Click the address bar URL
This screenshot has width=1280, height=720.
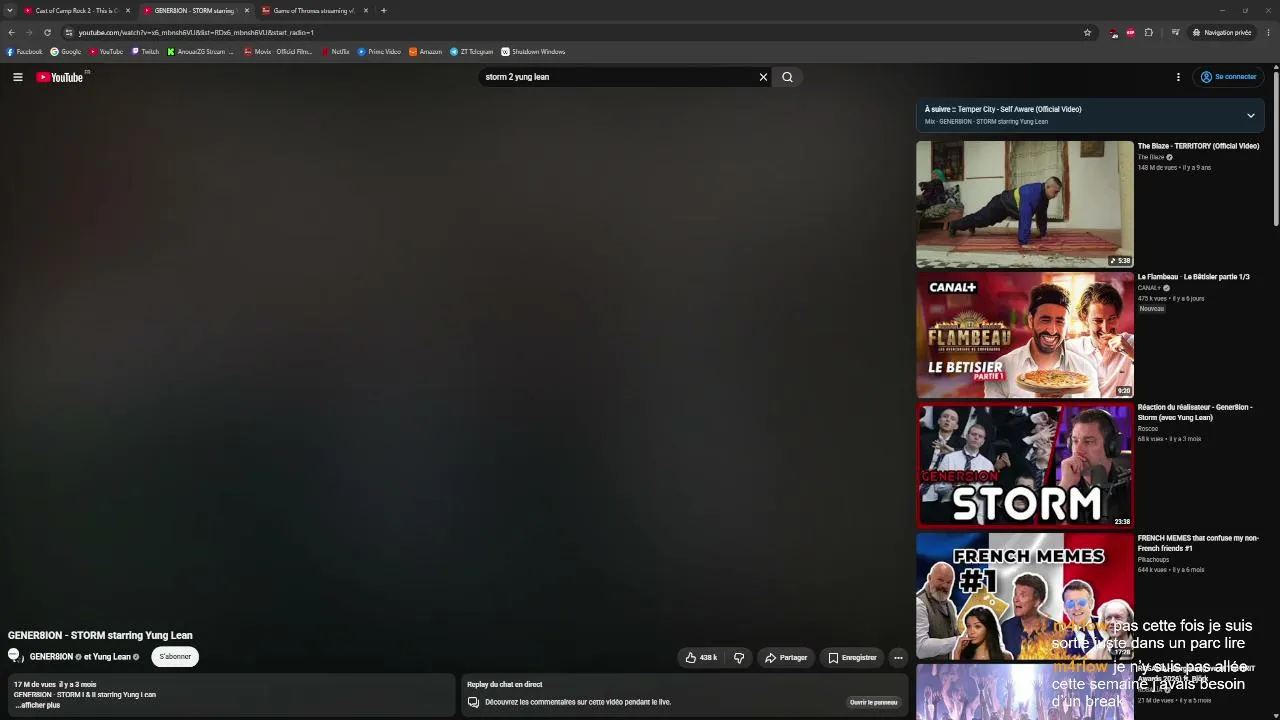(x=196, y=32)
